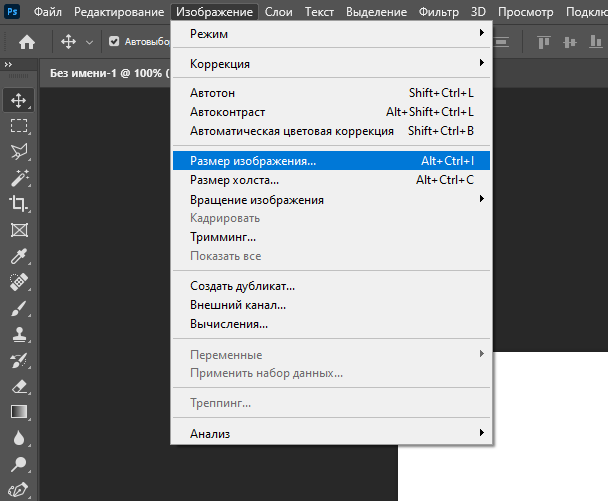Click Align bottom edges icon
The image size is (608, 501).
pyautogui.click(x=595, y=41)
